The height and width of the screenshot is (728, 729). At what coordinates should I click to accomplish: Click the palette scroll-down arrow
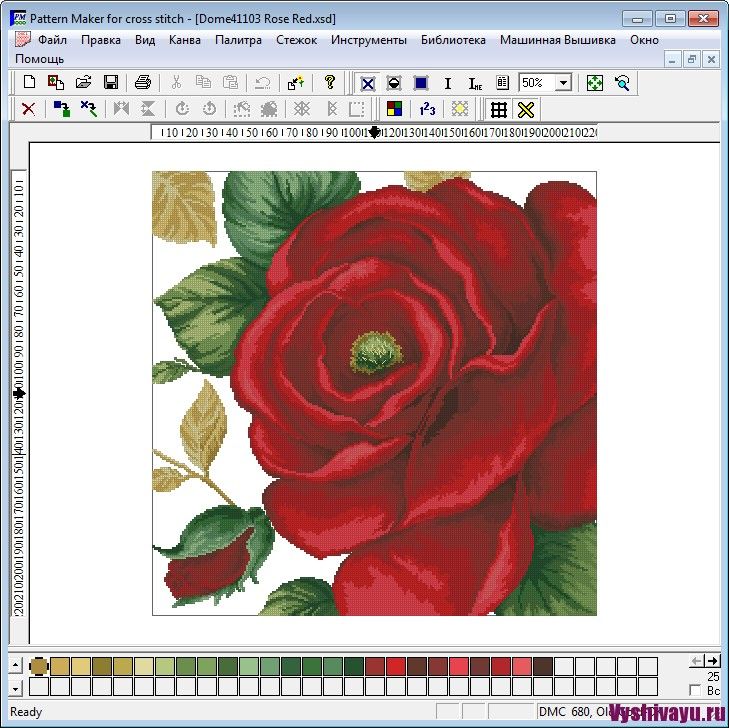15,688
